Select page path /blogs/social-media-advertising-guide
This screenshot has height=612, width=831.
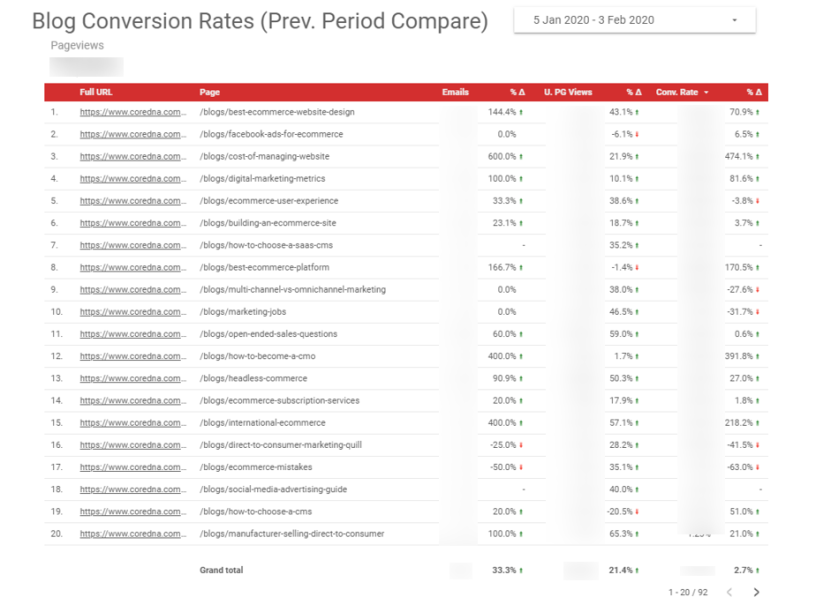click(x=273, y=490)
